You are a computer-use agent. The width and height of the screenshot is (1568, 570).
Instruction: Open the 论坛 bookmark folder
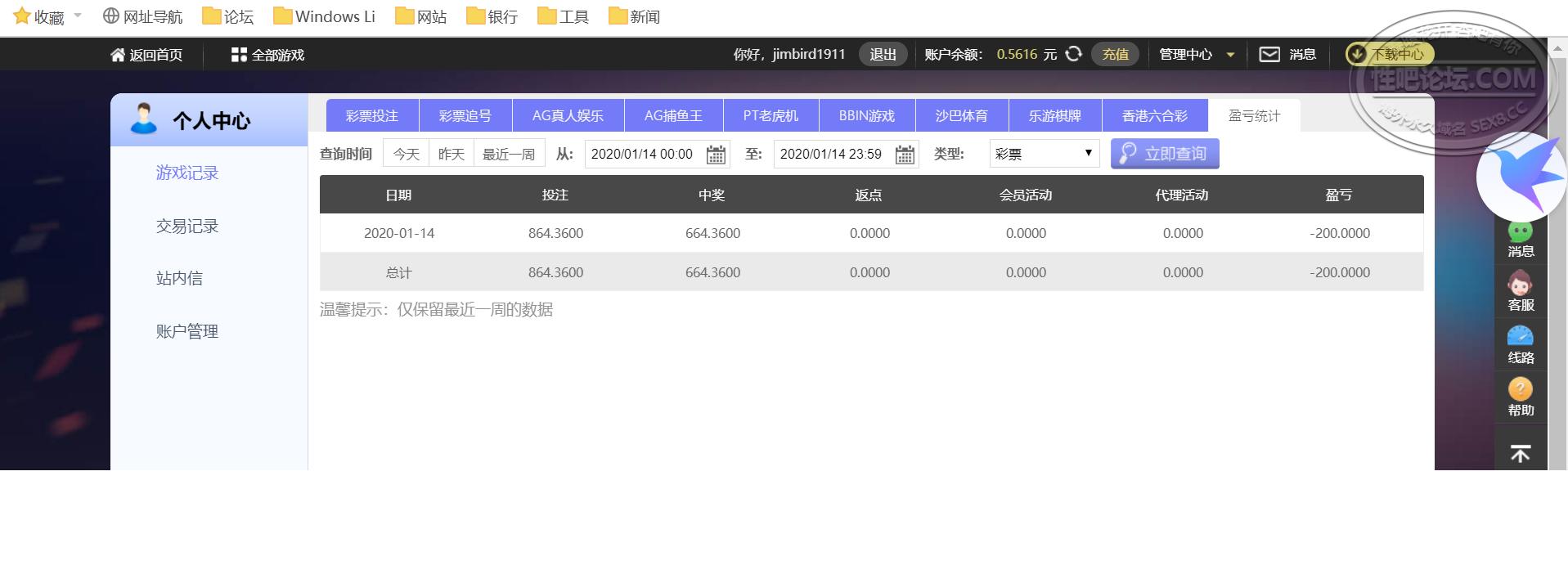coord(227,16)
